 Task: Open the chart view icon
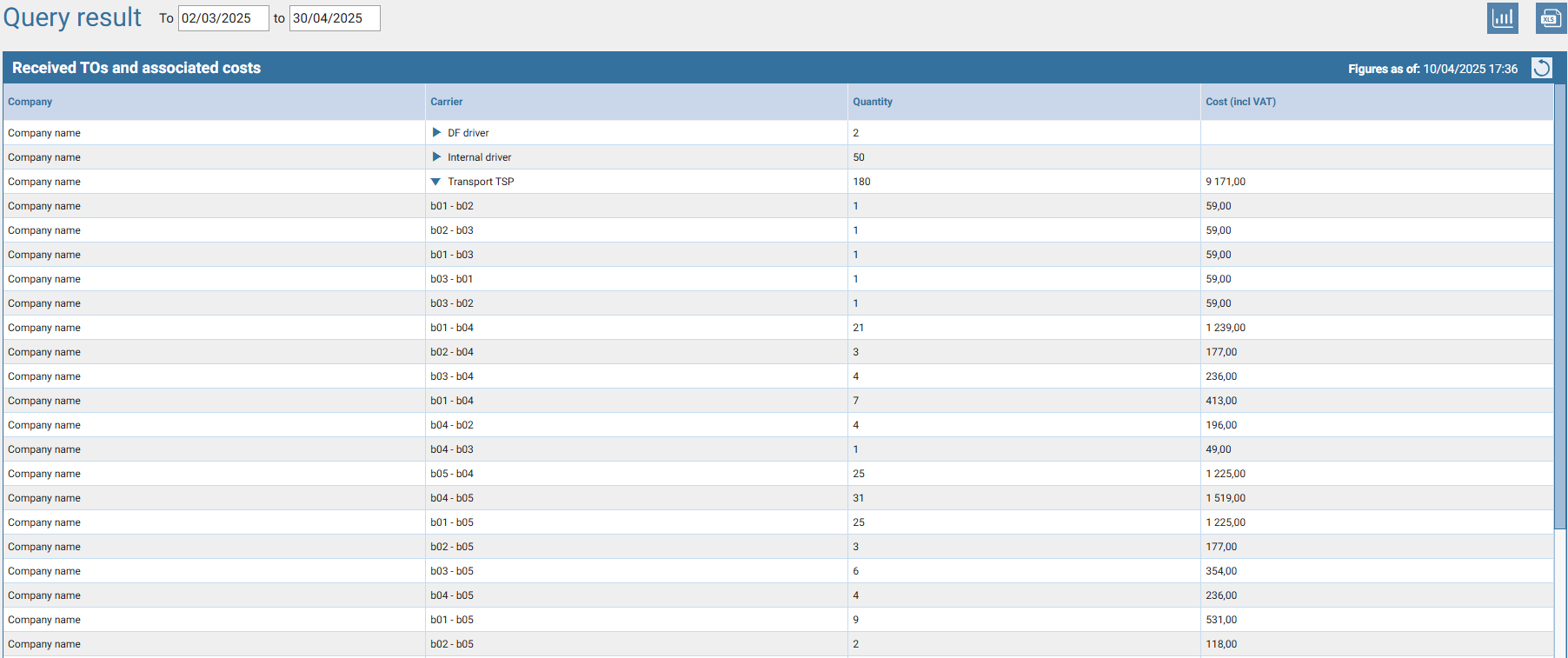pos(1502,17)
